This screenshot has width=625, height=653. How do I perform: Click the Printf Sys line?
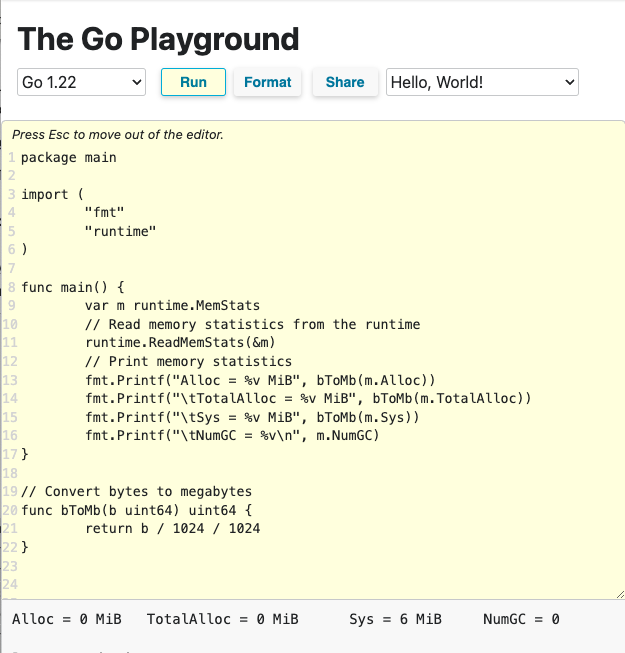coord(252,417)
